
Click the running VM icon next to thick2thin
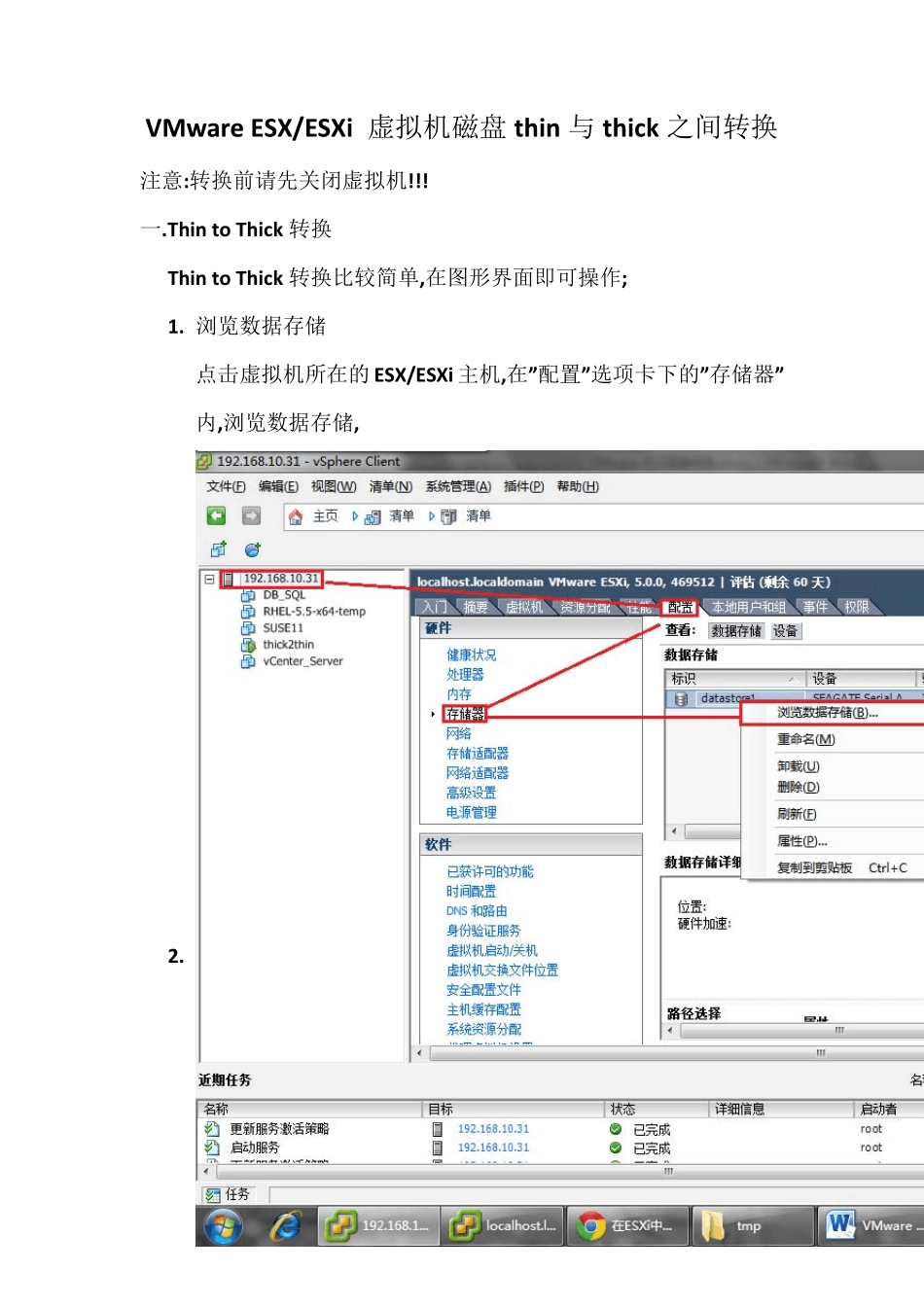point(248,645)
